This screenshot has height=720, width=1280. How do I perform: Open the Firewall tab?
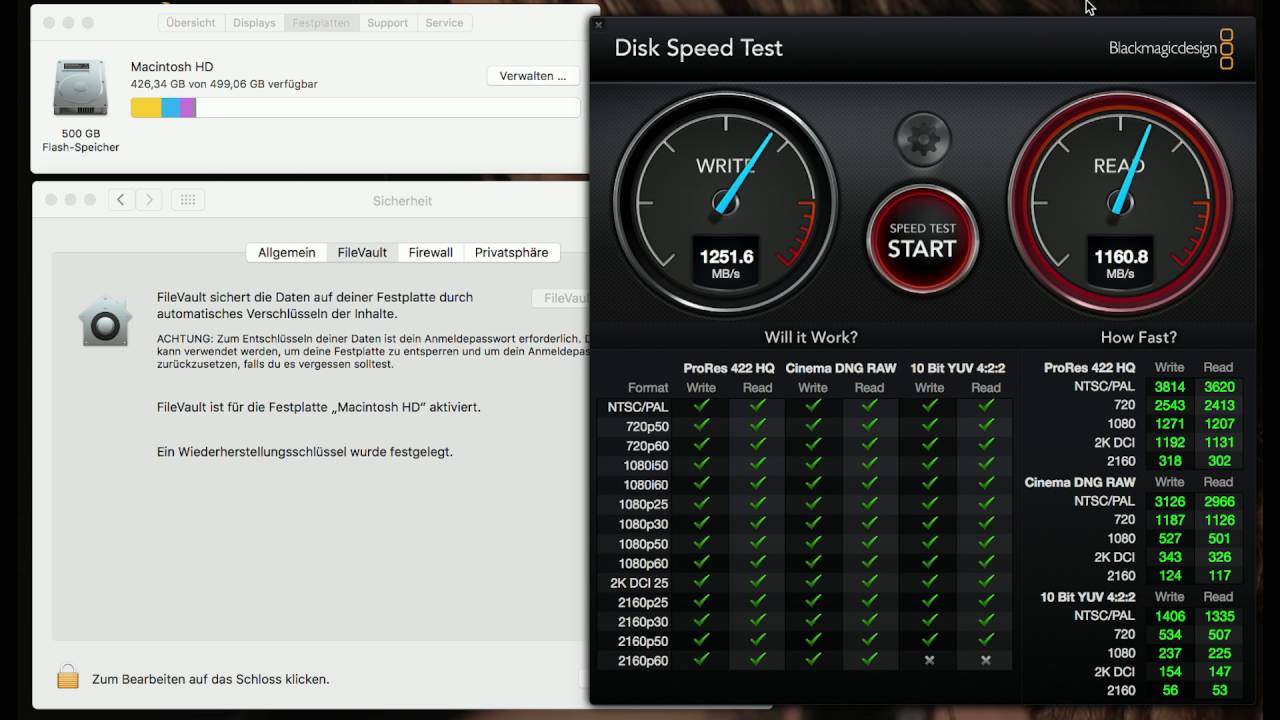[431, 252]
